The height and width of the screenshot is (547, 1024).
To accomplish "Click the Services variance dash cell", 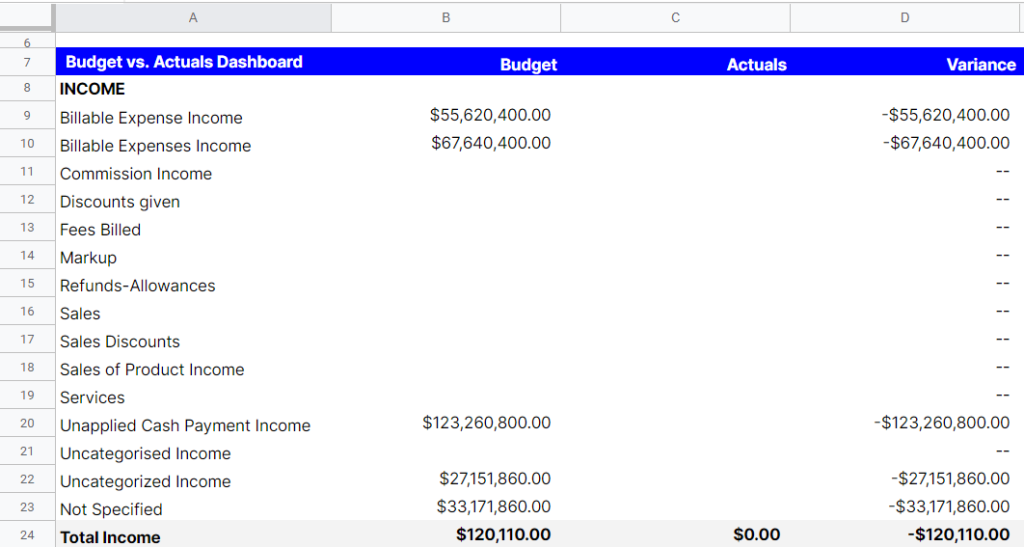I will (x=907, y=396).
